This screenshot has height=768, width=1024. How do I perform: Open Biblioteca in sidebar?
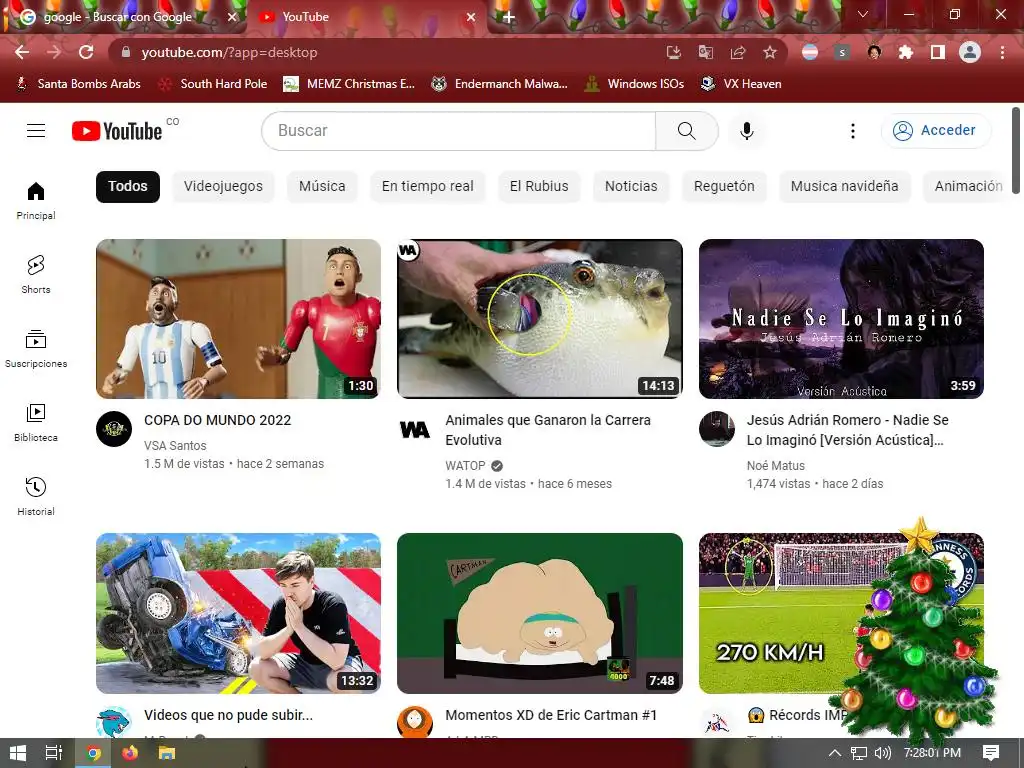click(36, 423)
